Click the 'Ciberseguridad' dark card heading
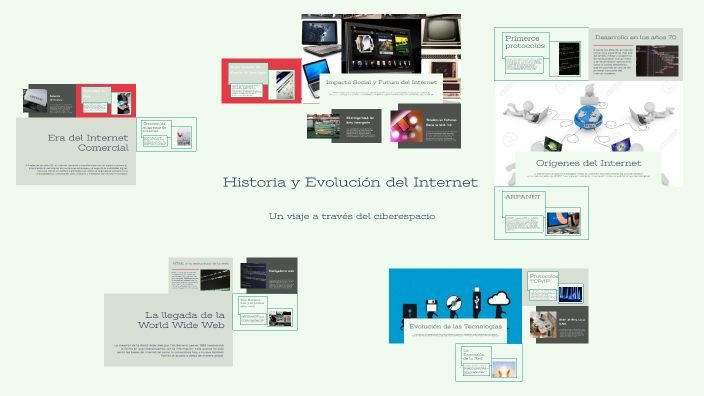This screenshot has height=396, width=704. (360, 120)
